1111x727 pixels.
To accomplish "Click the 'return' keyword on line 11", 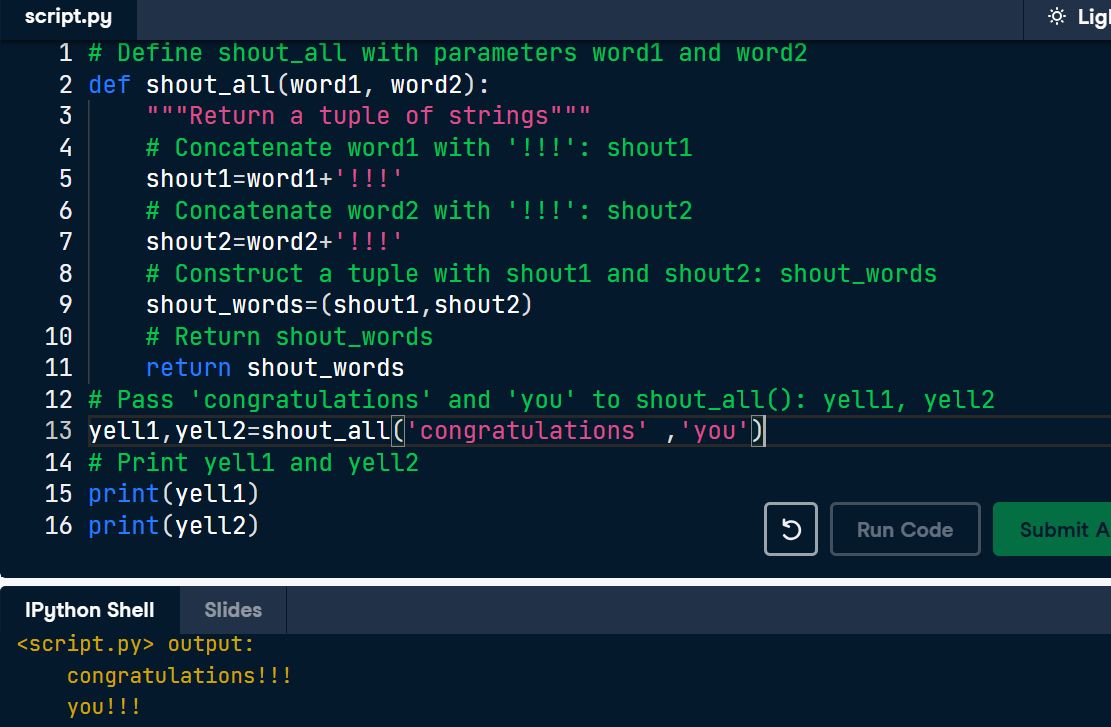I will (188, 368).
